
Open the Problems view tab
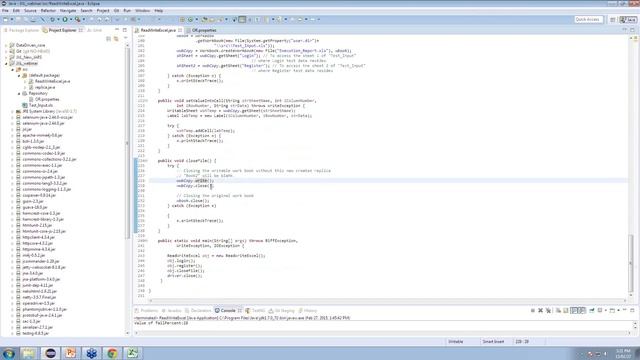[x=146, y=311]
